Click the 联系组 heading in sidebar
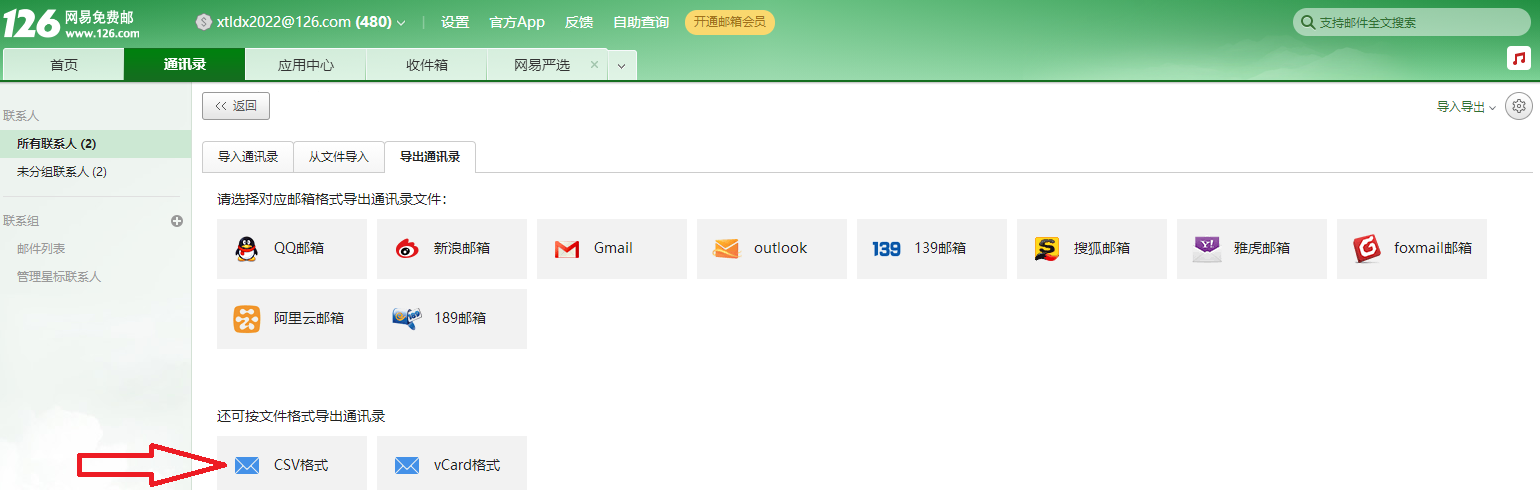 pyautogui.click(x=21, y=221)
